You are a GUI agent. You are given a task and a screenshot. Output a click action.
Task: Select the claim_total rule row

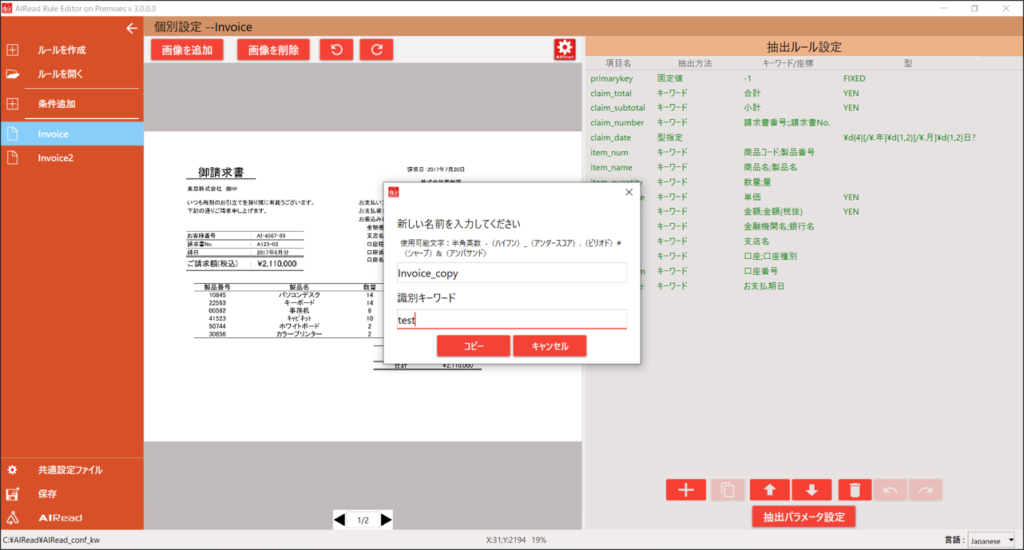pos(804,93)
